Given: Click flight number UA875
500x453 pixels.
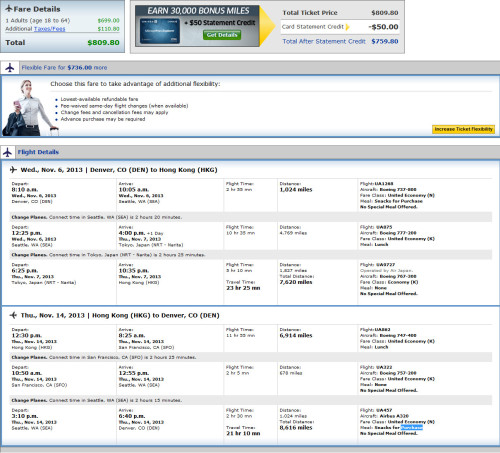Looking at the screenshot, I should [x=384, y=227].
